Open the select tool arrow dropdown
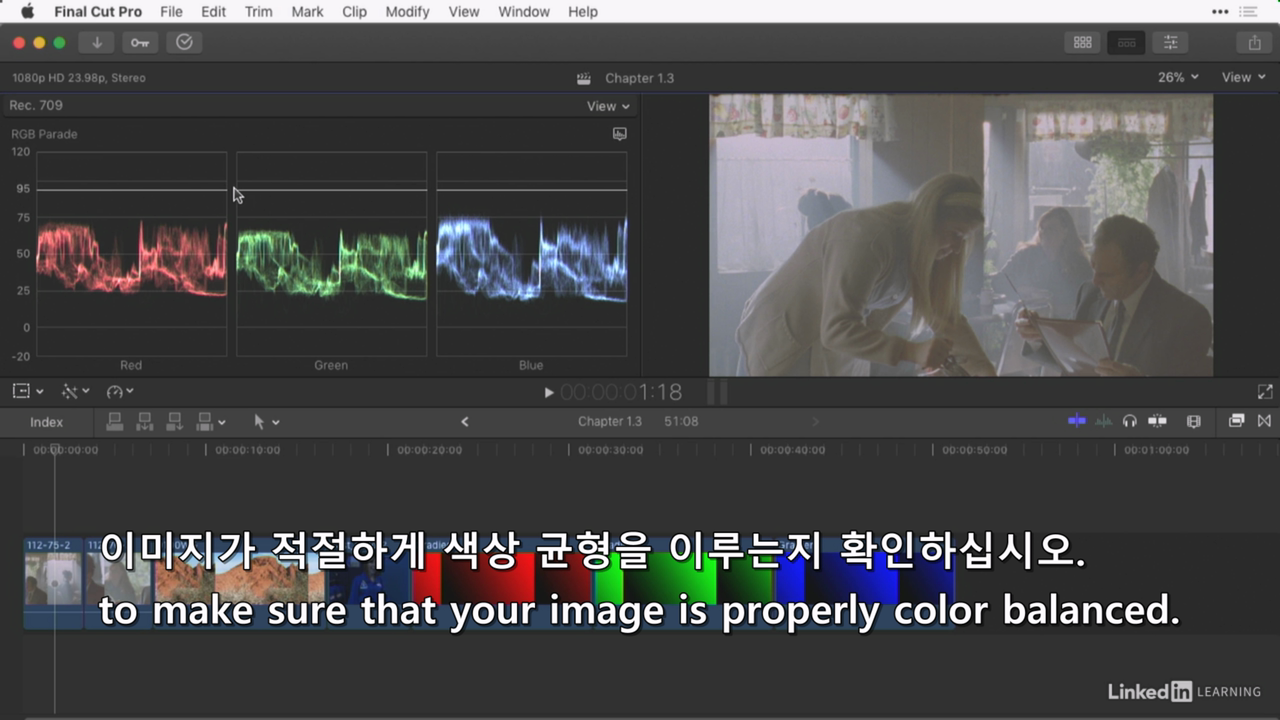Viewport: 1280px width, 720px height. tap(266, 422)
